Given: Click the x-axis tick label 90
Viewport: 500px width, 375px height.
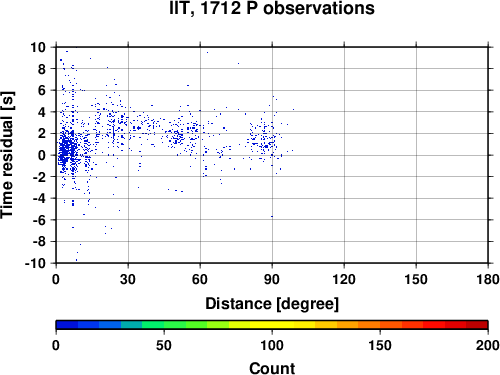Looking at the screenshot, I should pos(272,279).
